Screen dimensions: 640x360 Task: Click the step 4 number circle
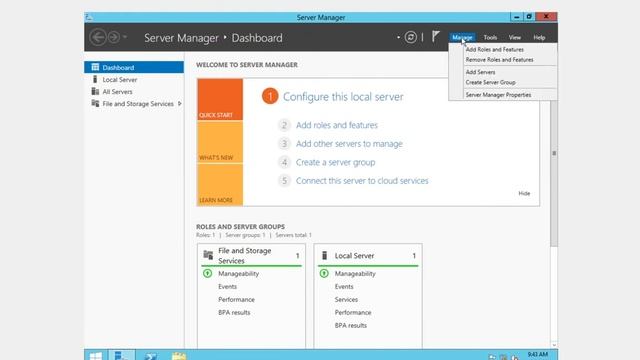coord(284,162)
